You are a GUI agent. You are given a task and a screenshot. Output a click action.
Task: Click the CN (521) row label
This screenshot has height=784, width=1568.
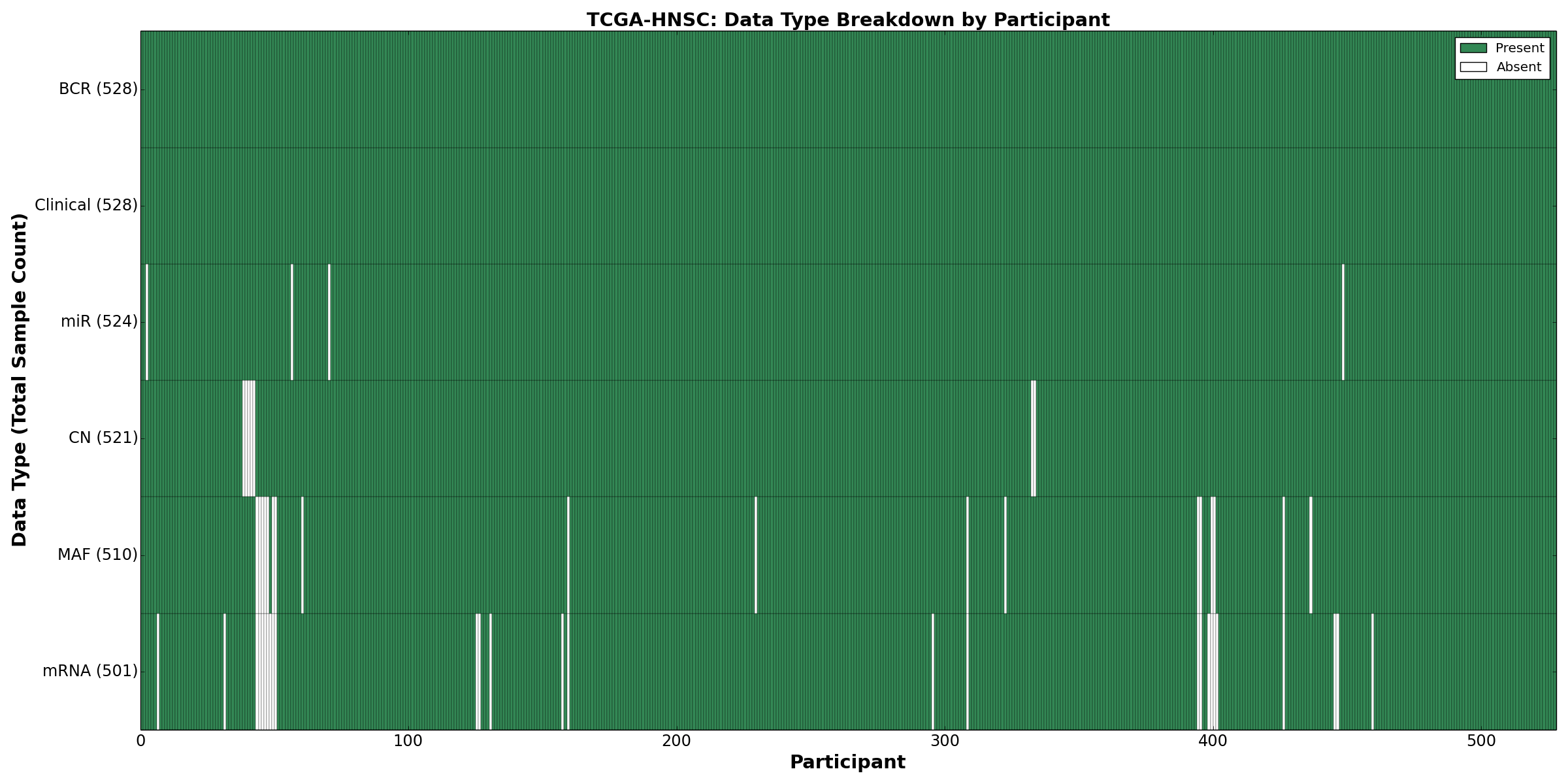coord(103,438)
